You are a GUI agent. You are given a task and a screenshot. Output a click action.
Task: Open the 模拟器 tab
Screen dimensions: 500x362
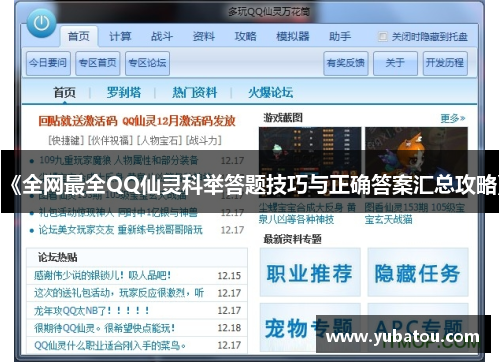(x=293, y=36)
